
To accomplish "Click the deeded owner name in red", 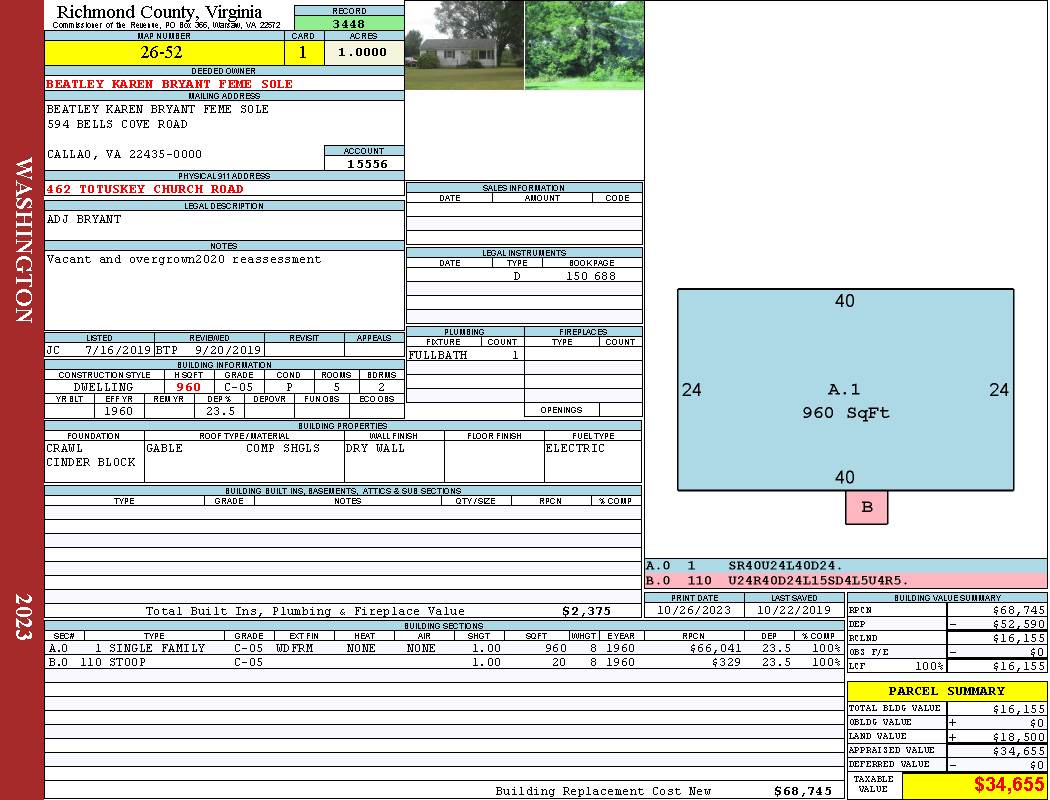I will (x=170, y=84).
